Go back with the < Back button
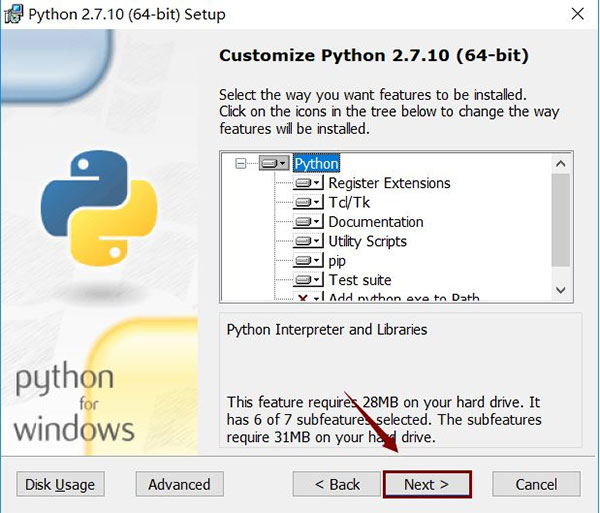Screen dimensions: 600x513 point(337,484)
